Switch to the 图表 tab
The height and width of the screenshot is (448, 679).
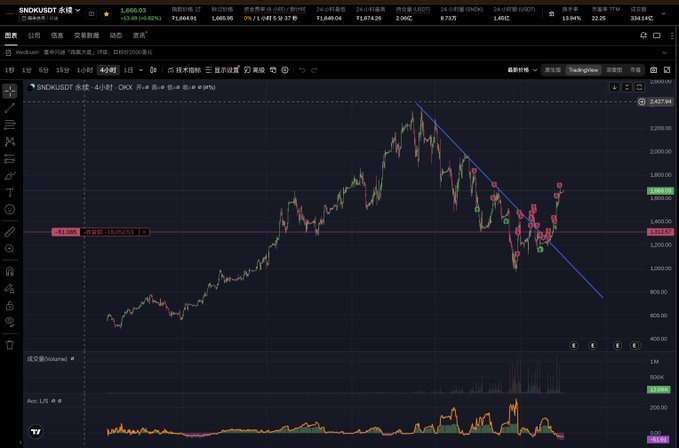(11, 35)
